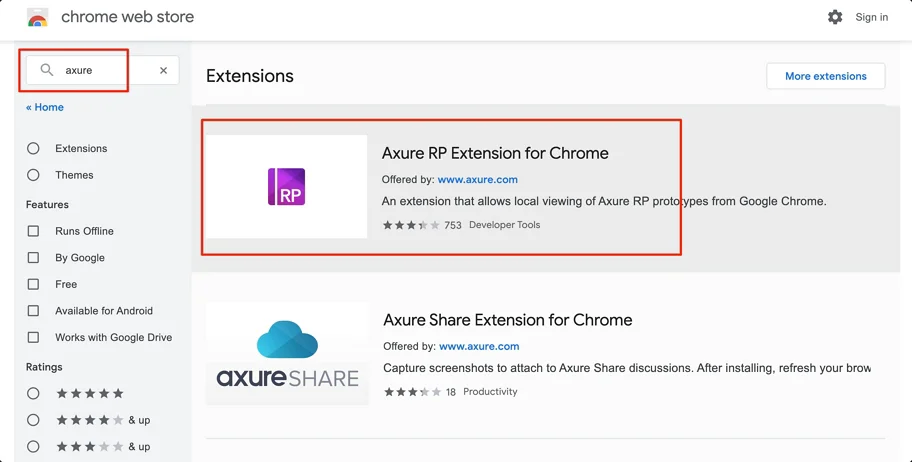912x462 pixels.
Task: Check Available for Android filter
Action: point(33,311)
